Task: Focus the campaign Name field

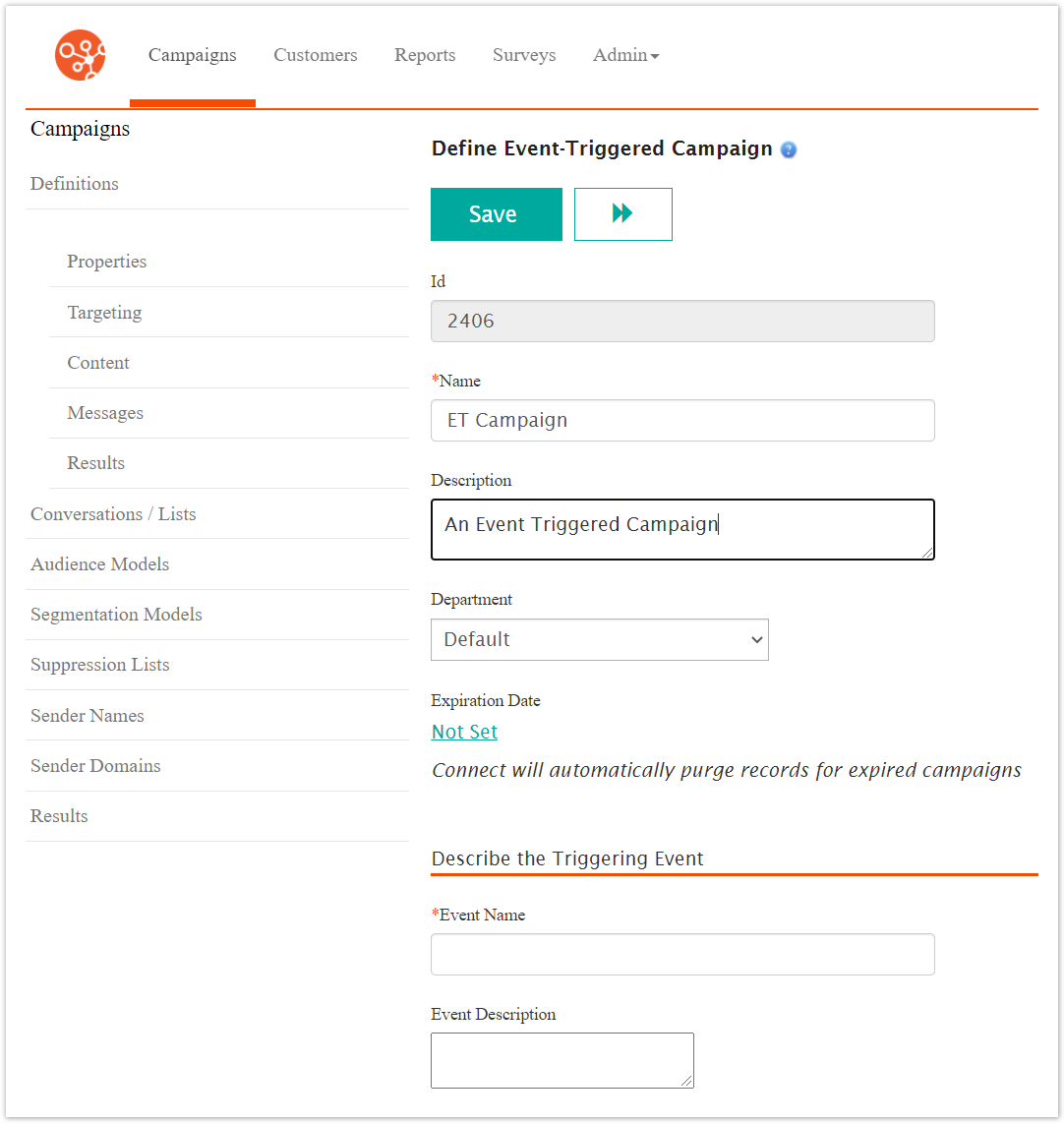Action: (682, 421)
